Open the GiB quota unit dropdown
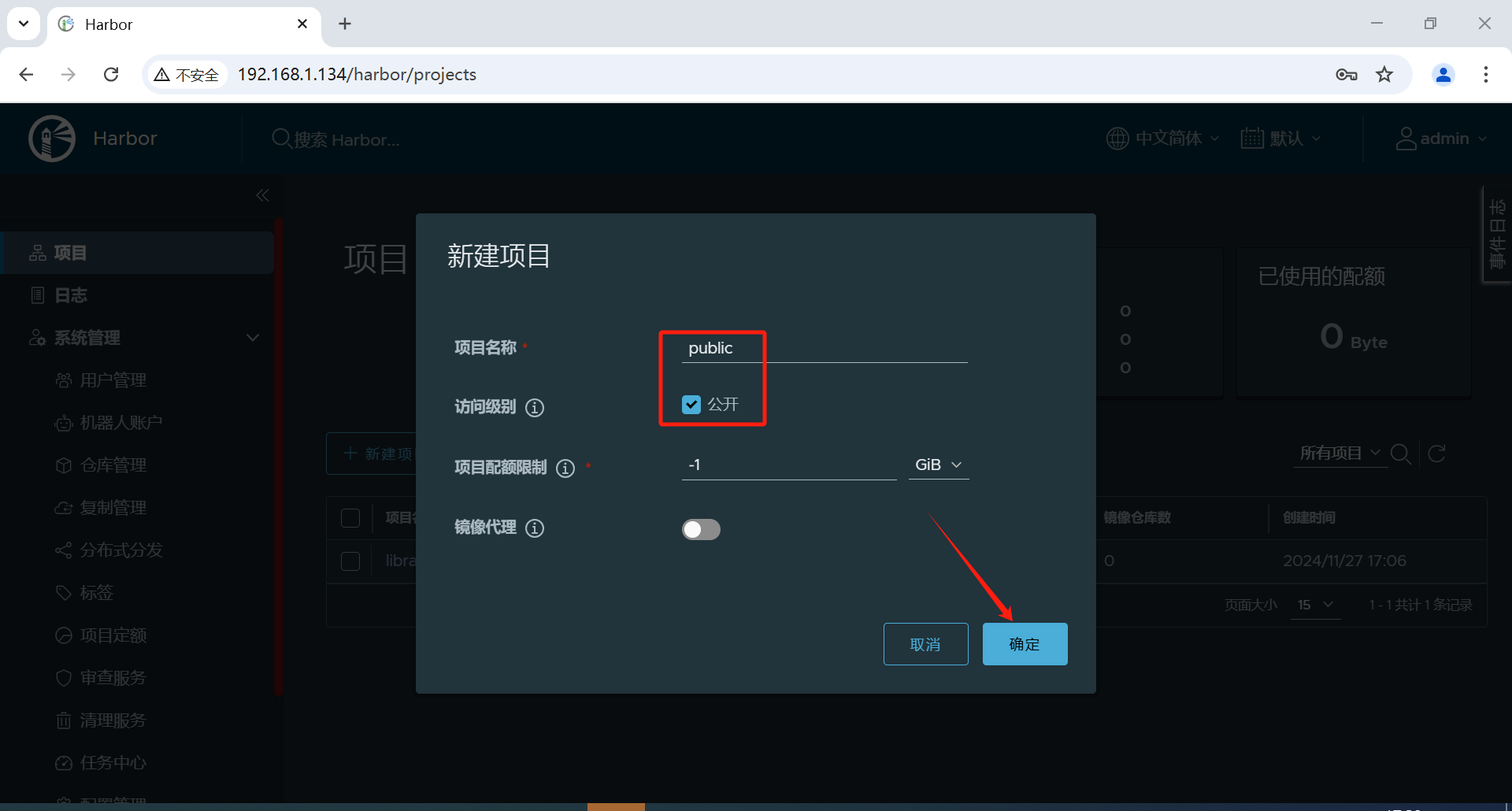The width and height of the screenshot is (1512, 811). point(939,465)
